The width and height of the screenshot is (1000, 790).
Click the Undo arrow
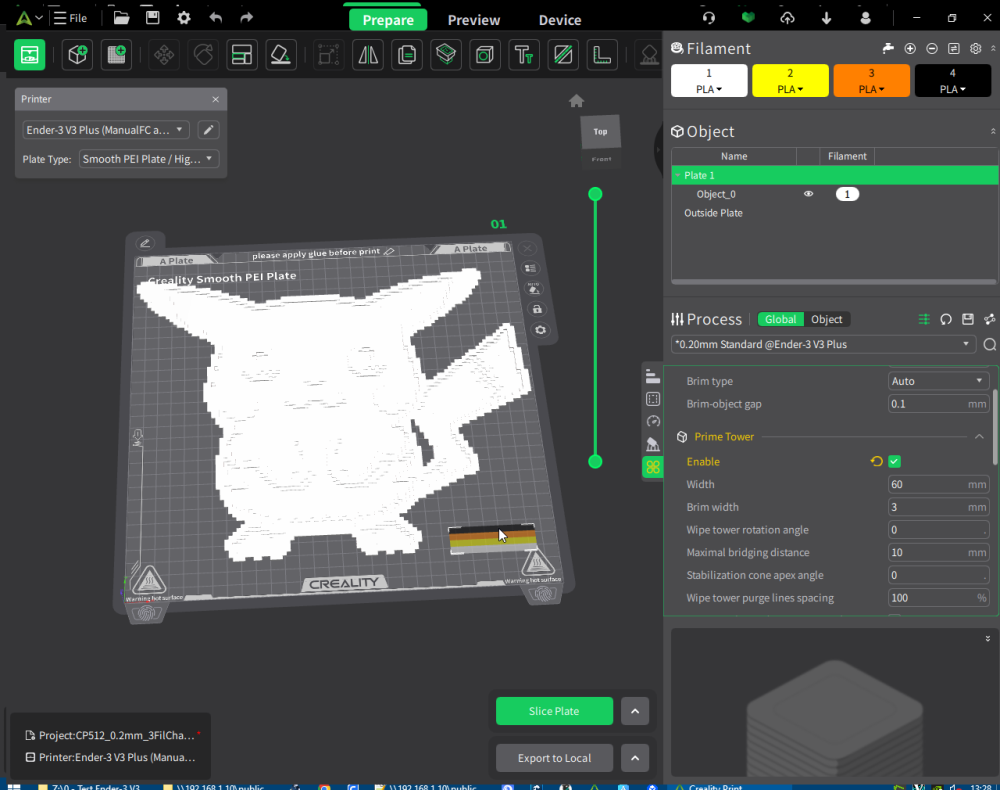(x=216, y=18)
